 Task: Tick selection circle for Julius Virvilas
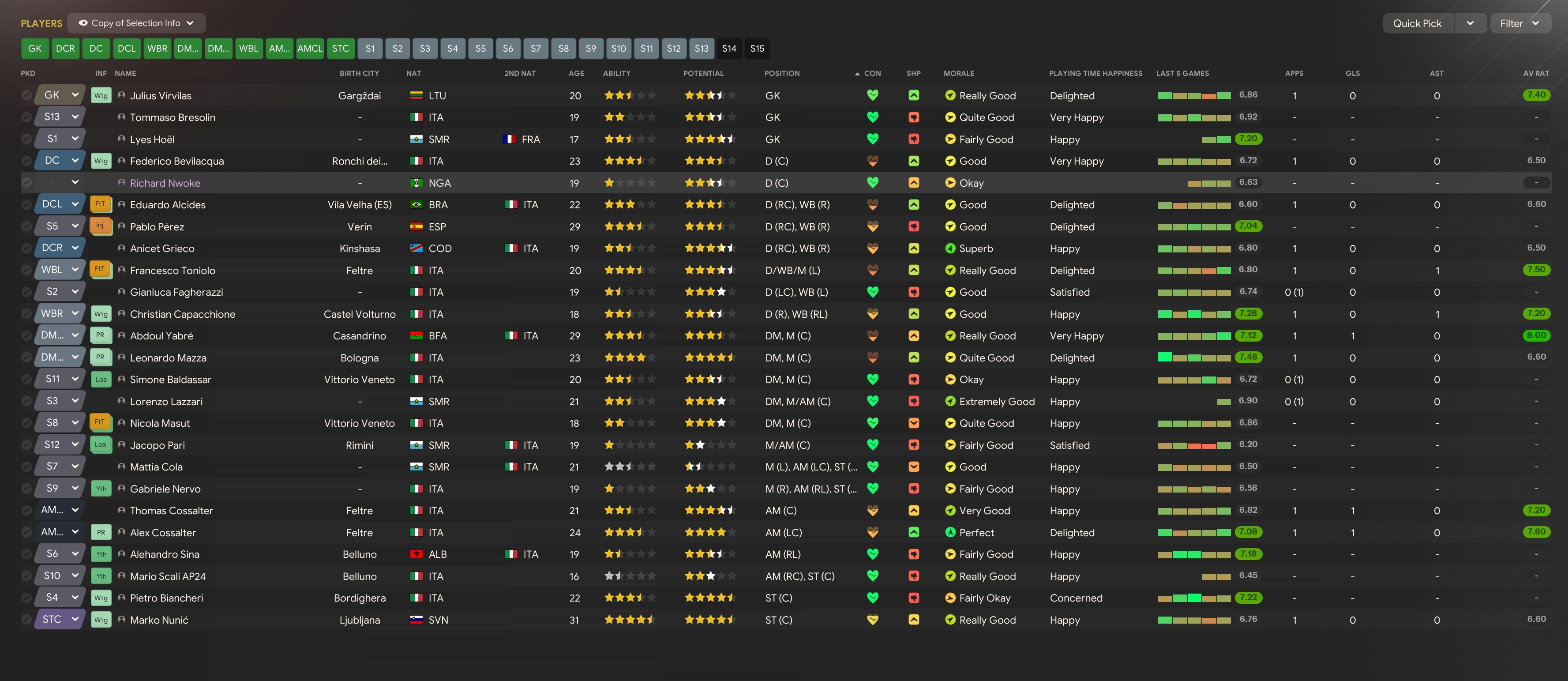tap(26, 96)
